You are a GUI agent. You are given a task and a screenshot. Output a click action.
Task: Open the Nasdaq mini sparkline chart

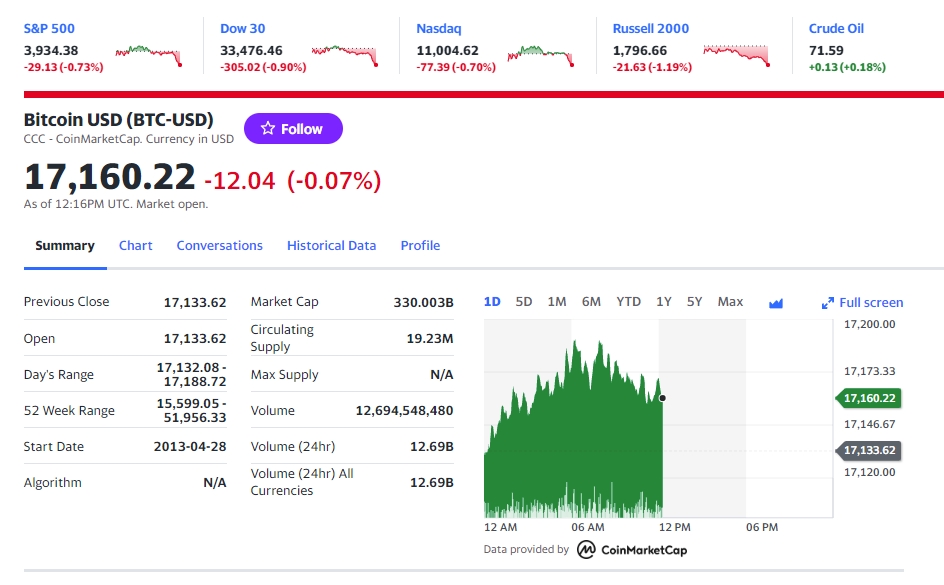(541, 55)
